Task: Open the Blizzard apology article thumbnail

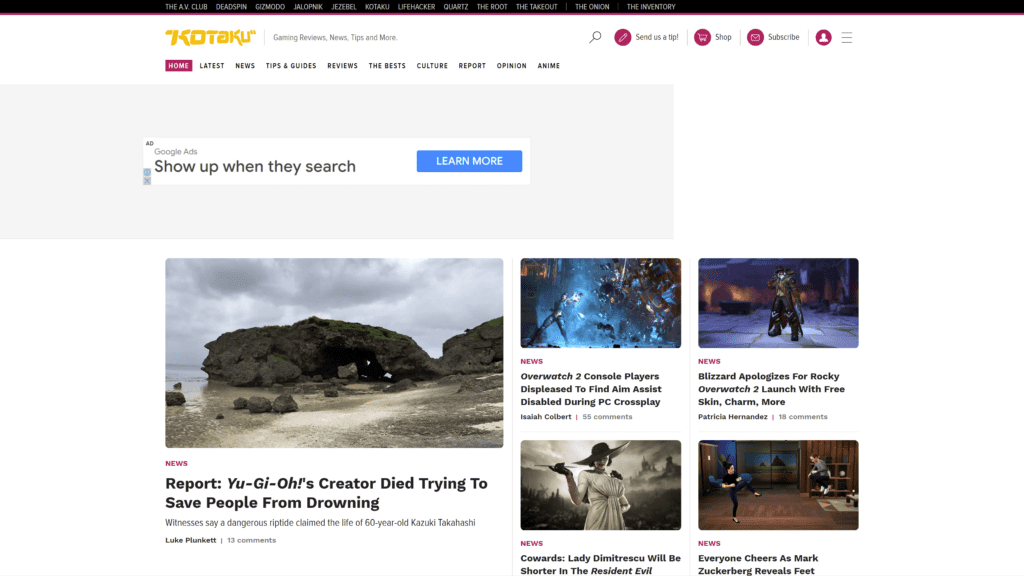Action: click(778, 303)
